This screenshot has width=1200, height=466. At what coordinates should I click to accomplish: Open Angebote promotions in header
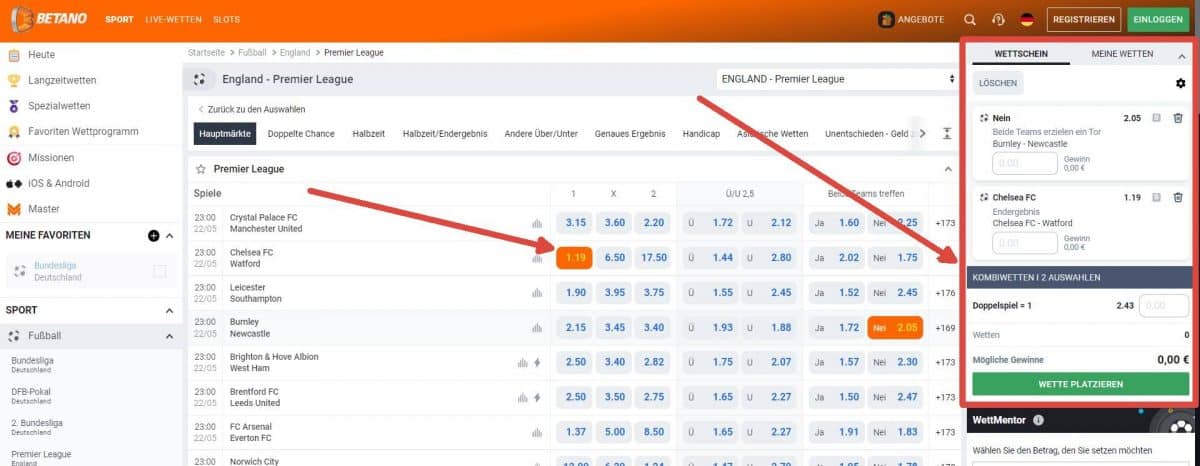pos(911,19)
